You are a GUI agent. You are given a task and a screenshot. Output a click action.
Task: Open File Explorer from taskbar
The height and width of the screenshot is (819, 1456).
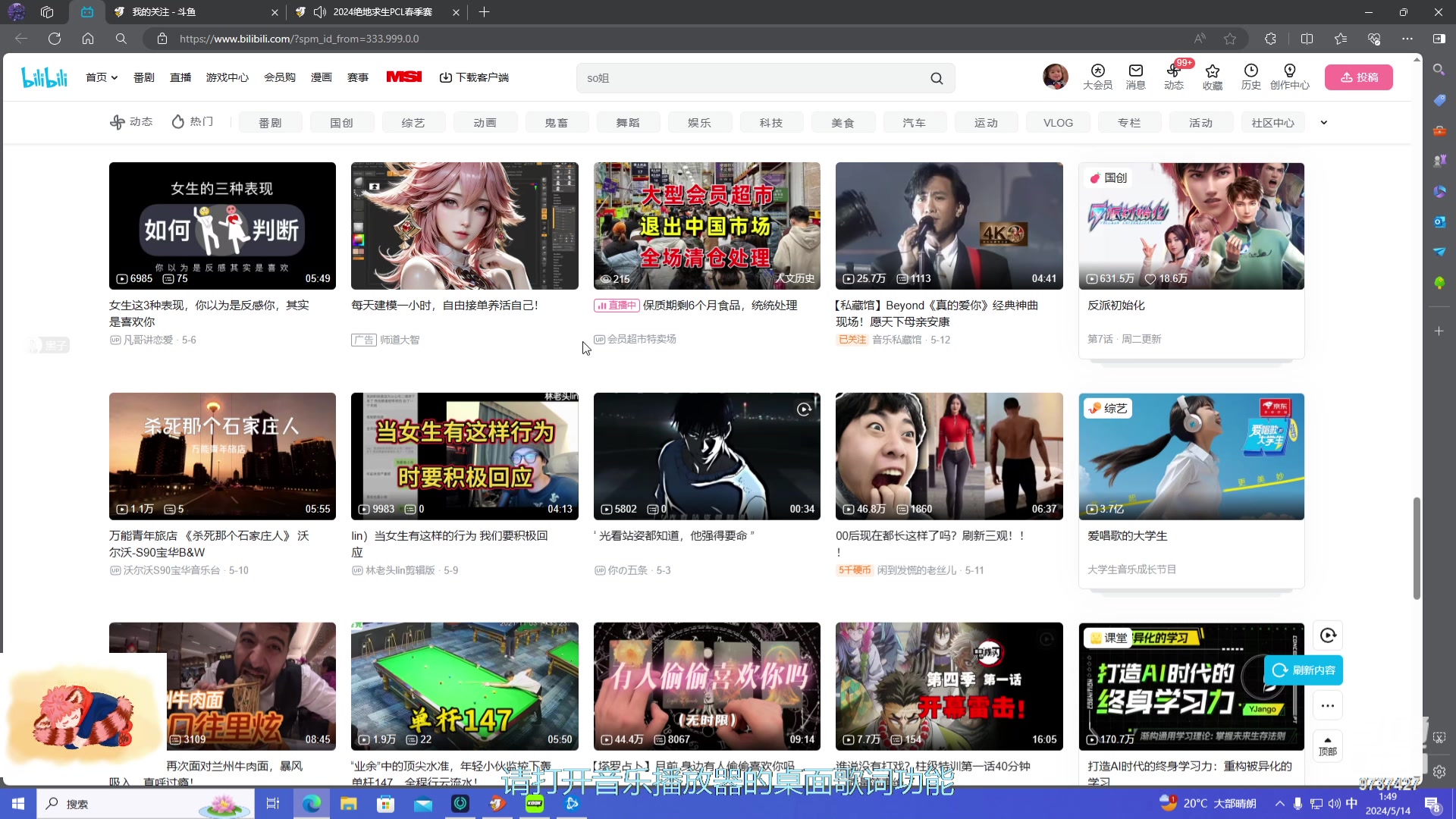click(348, 804)
